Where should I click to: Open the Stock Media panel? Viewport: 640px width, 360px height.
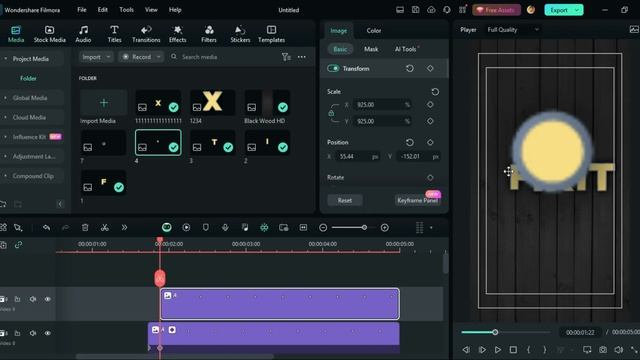click(49, 34)
